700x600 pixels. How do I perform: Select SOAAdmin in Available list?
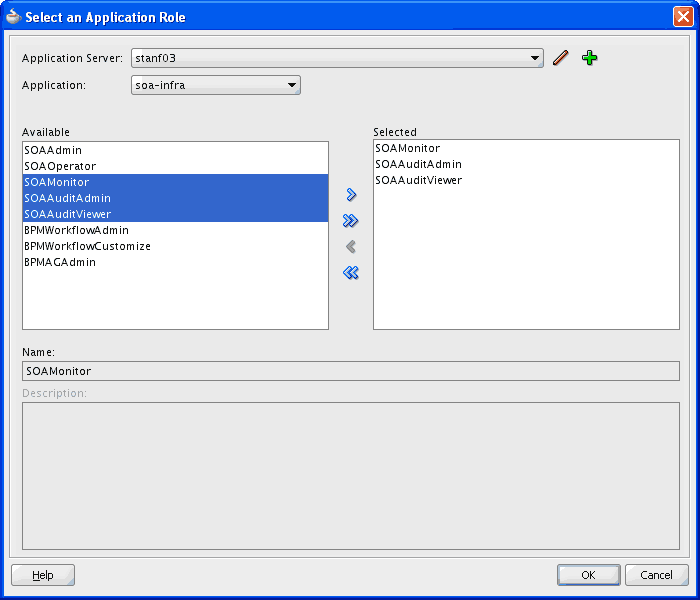pyautogui.click(x=175, y=150)
